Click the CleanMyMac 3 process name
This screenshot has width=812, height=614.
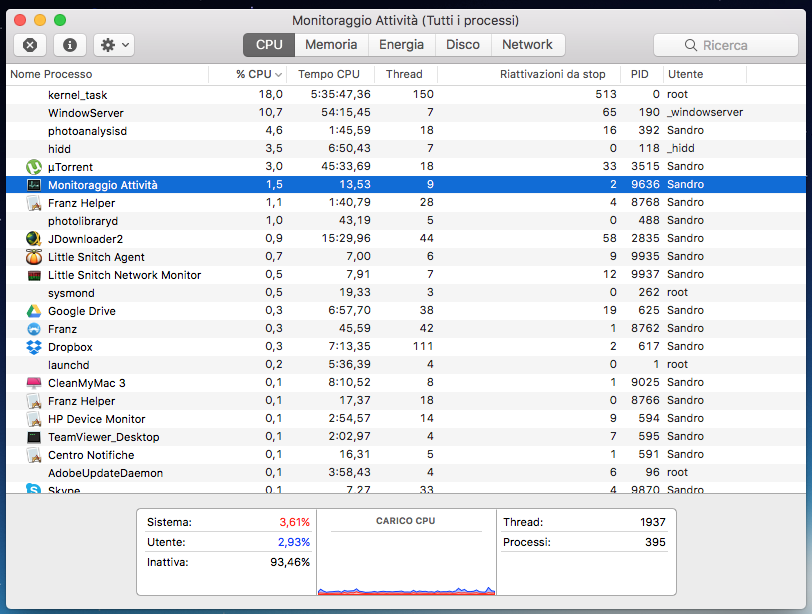click(86, 383)
